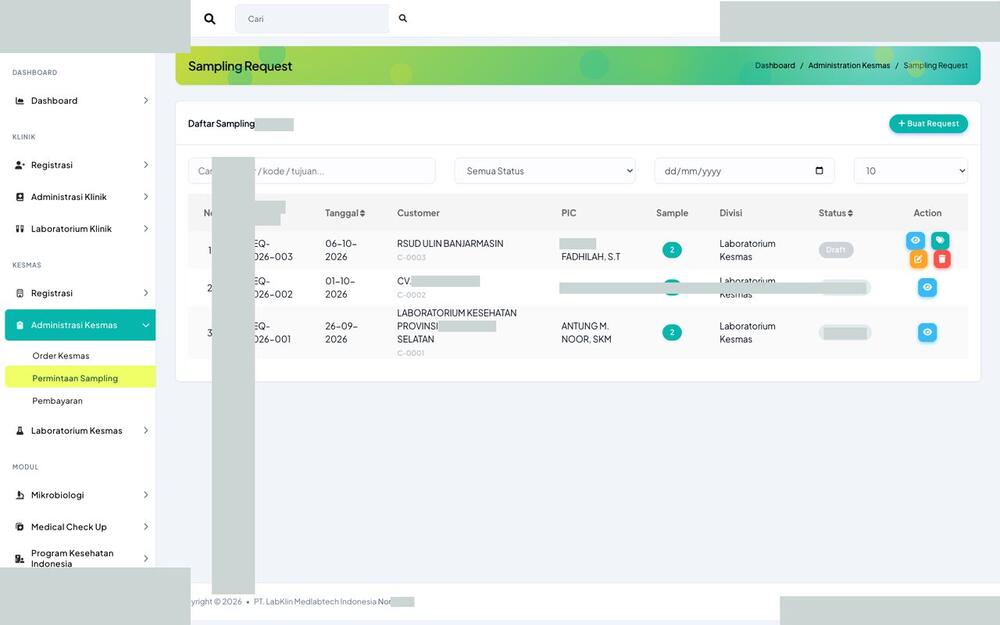
Task: Collapse the Administrasi Kesmas menu chevron
Action: (x=145, y=325)
